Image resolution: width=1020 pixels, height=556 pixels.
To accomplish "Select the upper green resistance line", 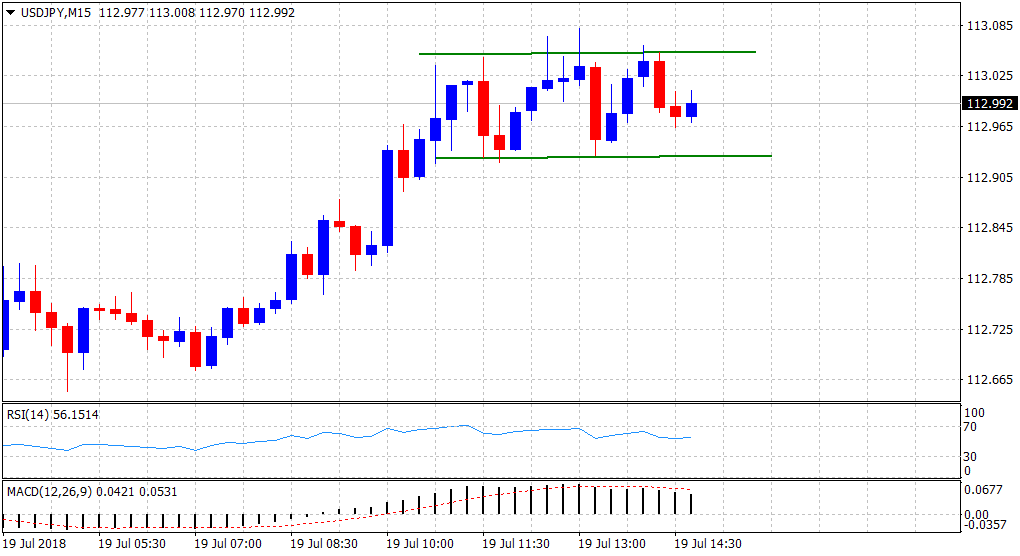I will point(587,53).
